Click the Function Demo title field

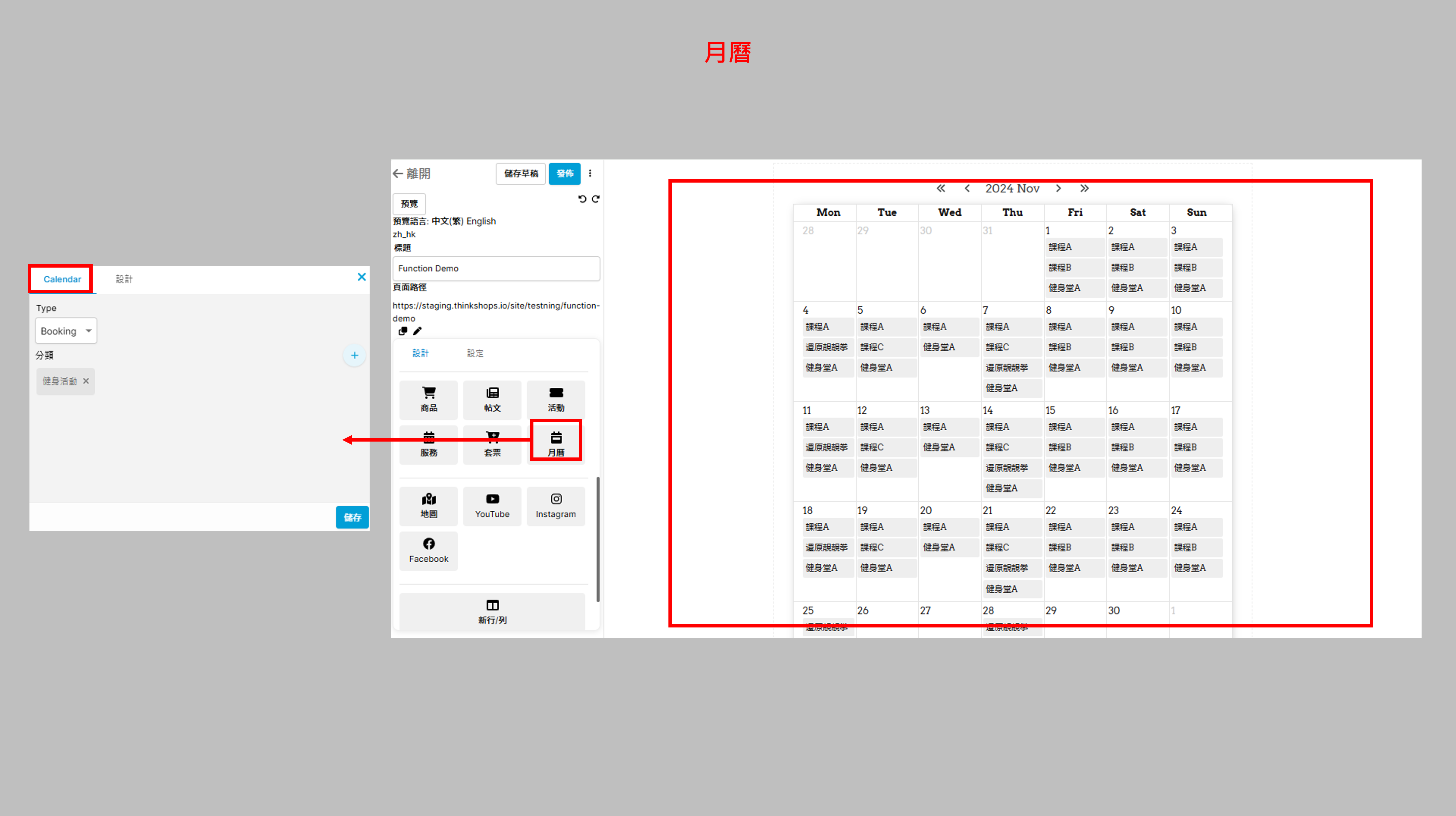pos(496,269)
